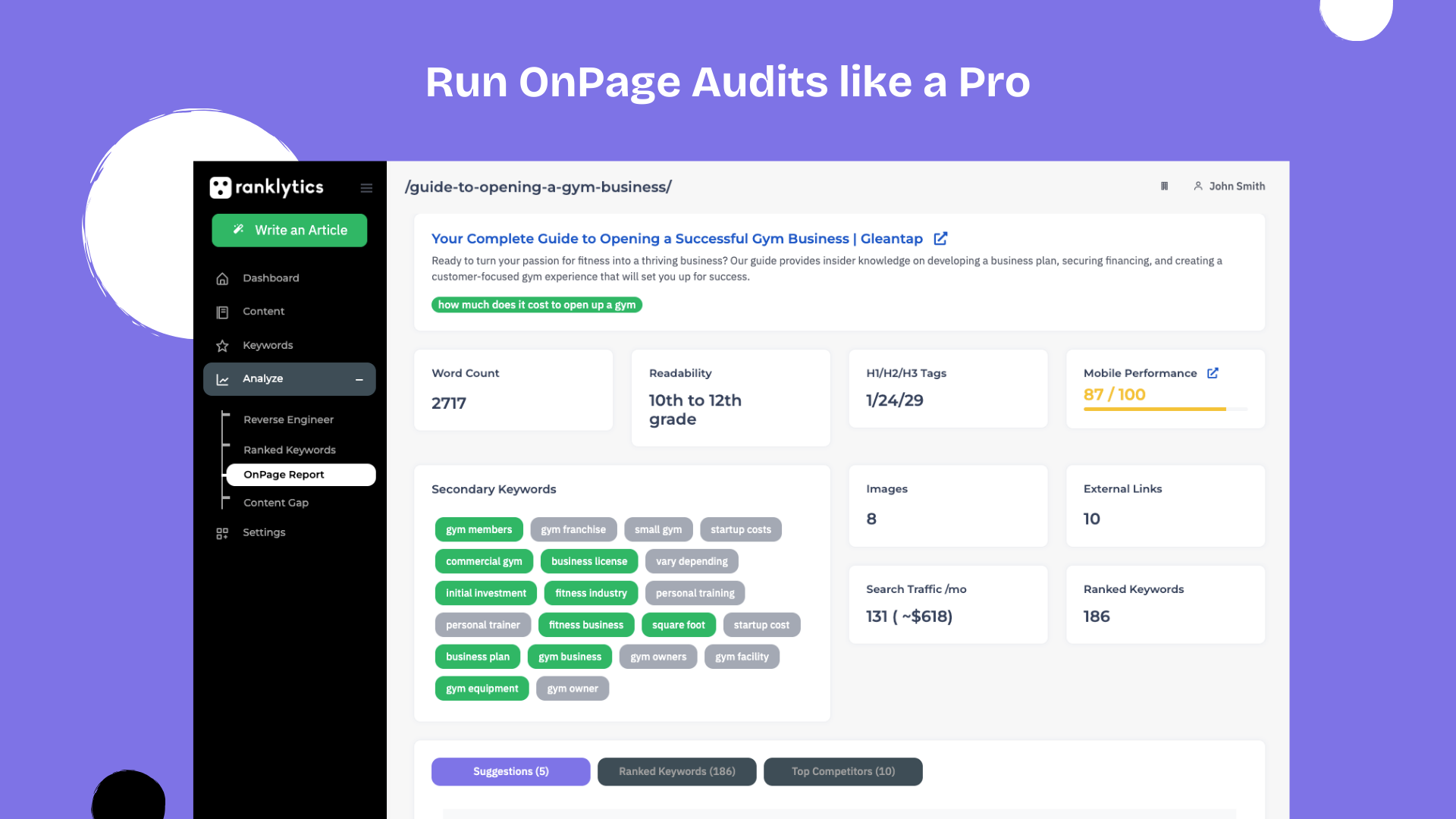Screen dimensions: 1456x819
Task: Select the Content Gap menu item
Action: click(x=275, y=502)
